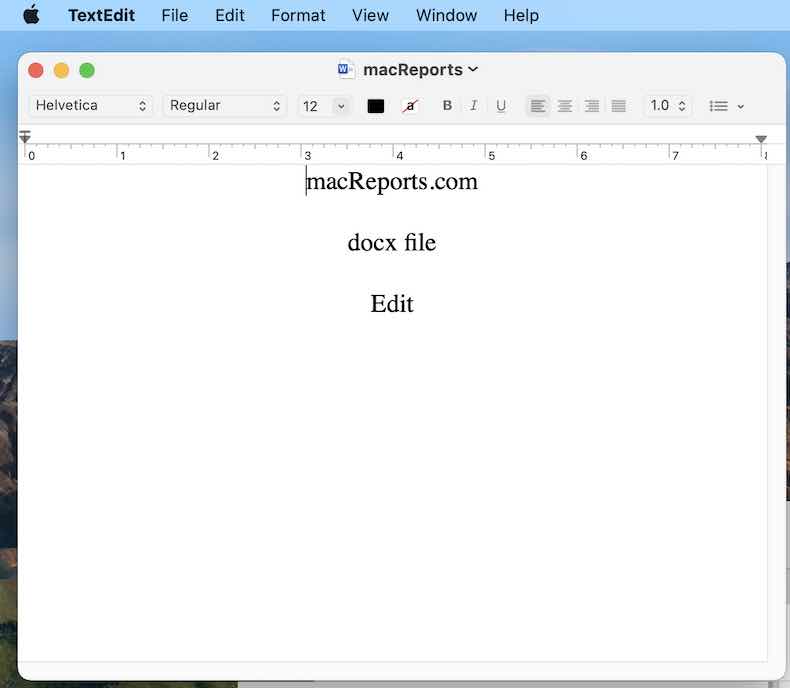790x688 pixels.
Task: Click the font size 12 field
Action: tap(315, 106)
